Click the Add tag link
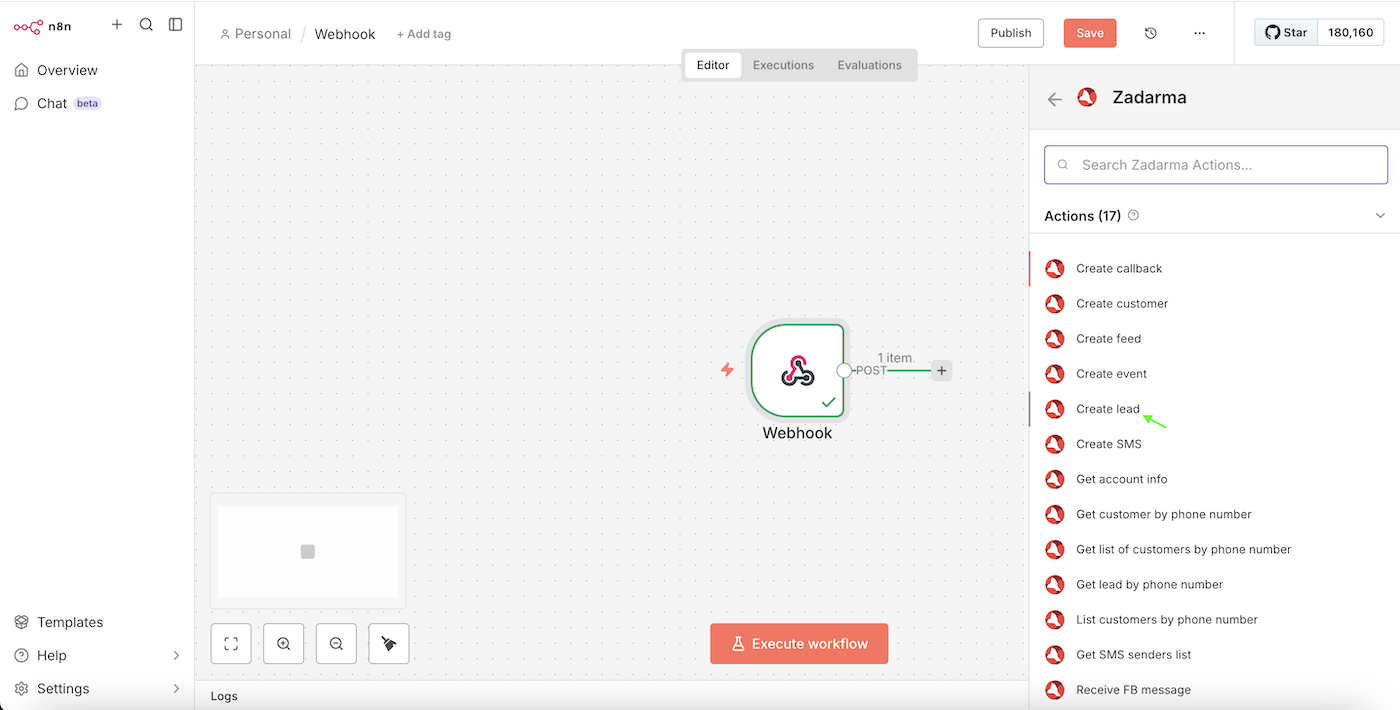 point(424,34)
